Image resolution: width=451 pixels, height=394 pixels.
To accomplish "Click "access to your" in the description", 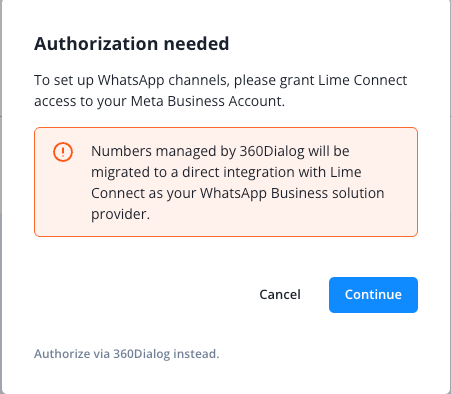I will click(80, 101).
